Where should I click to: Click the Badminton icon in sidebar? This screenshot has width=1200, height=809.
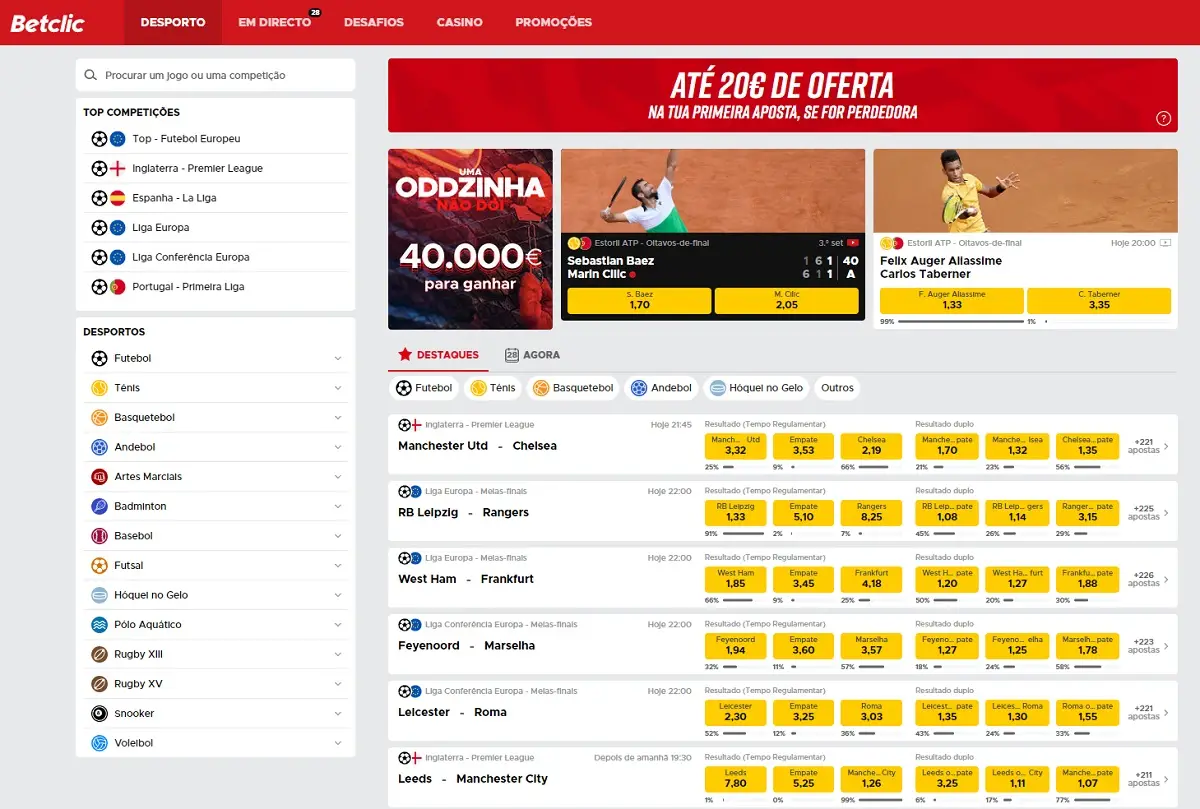(99, 506)
